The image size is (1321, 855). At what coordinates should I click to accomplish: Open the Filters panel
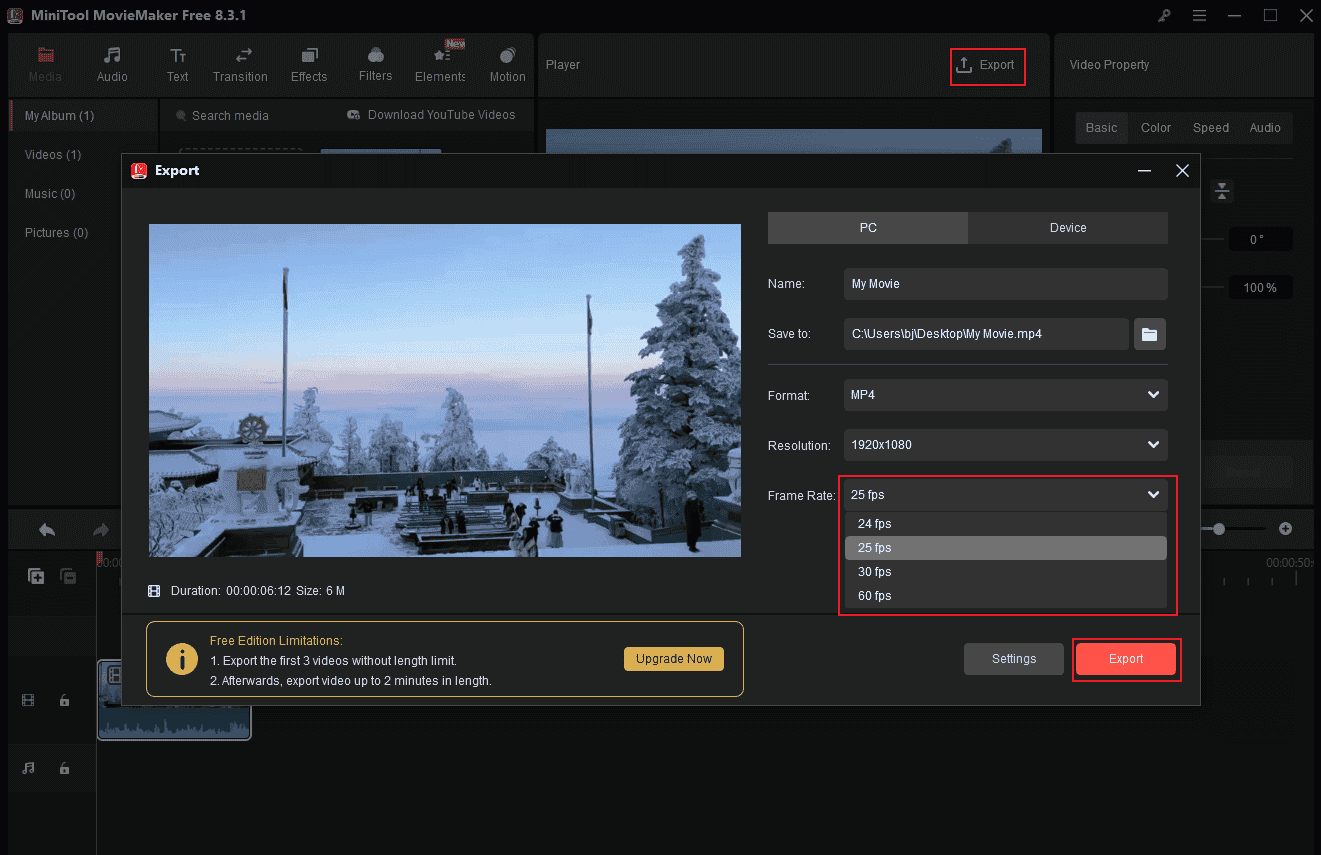pyautogui.click(x=374, y=63)
